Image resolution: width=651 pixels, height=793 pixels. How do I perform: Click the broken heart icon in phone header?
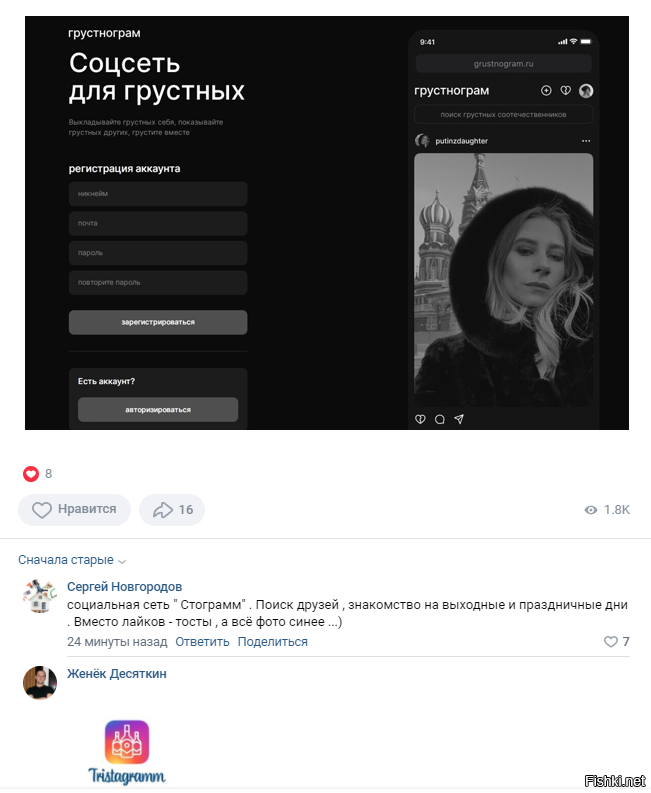click(x=566, y=91)
